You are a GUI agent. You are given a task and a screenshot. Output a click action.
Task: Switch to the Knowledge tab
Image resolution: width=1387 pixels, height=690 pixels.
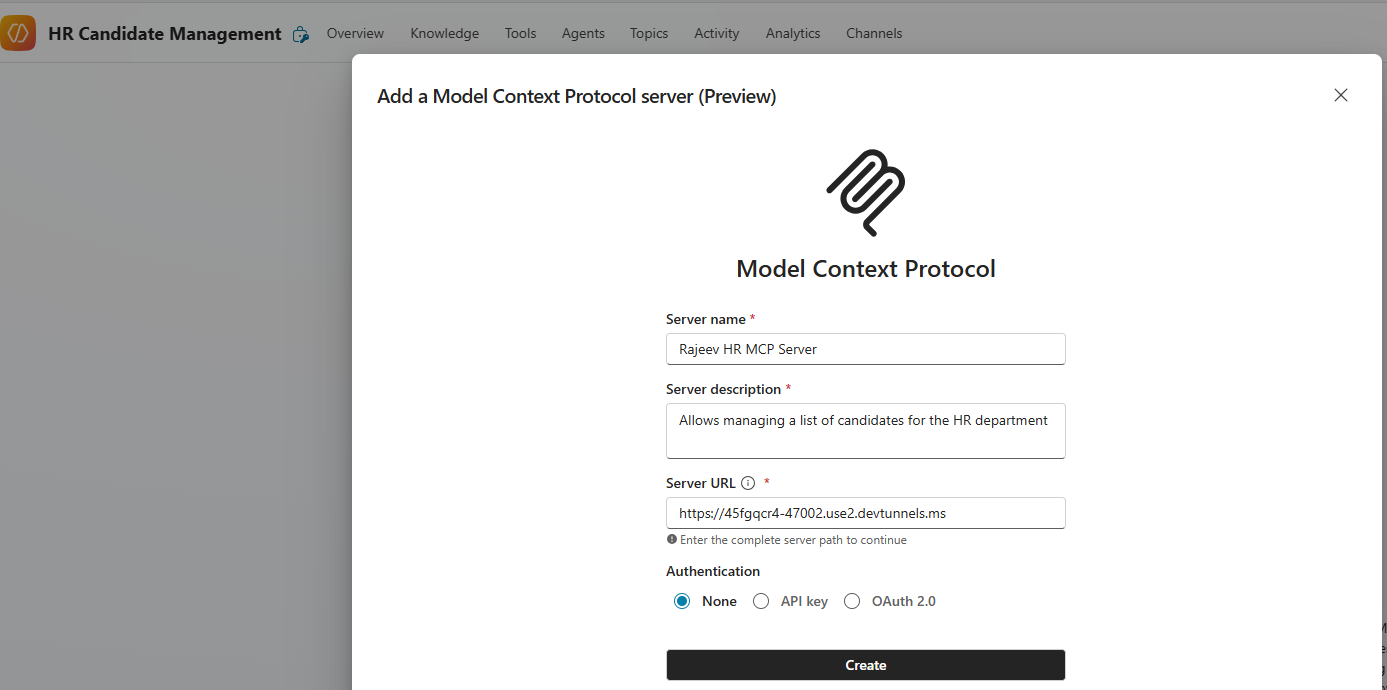(444, 33)
